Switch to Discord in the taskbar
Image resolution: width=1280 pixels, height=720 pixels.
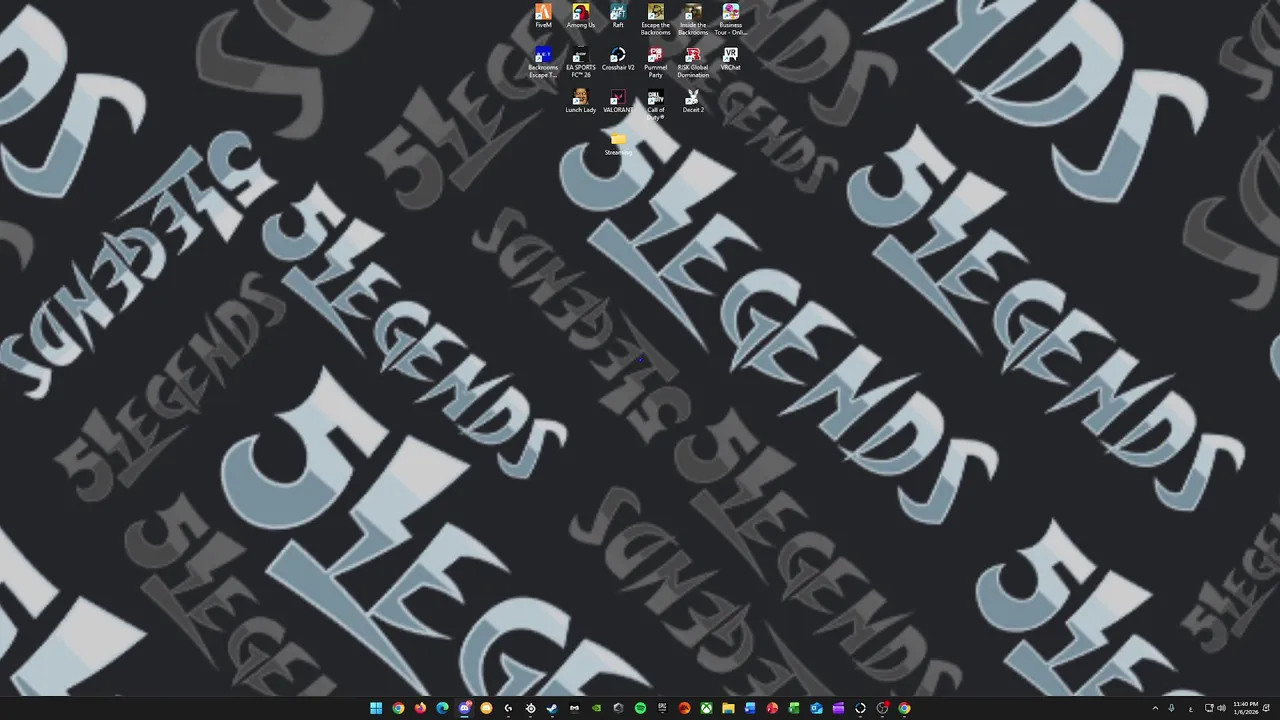(x=464, y=708)
